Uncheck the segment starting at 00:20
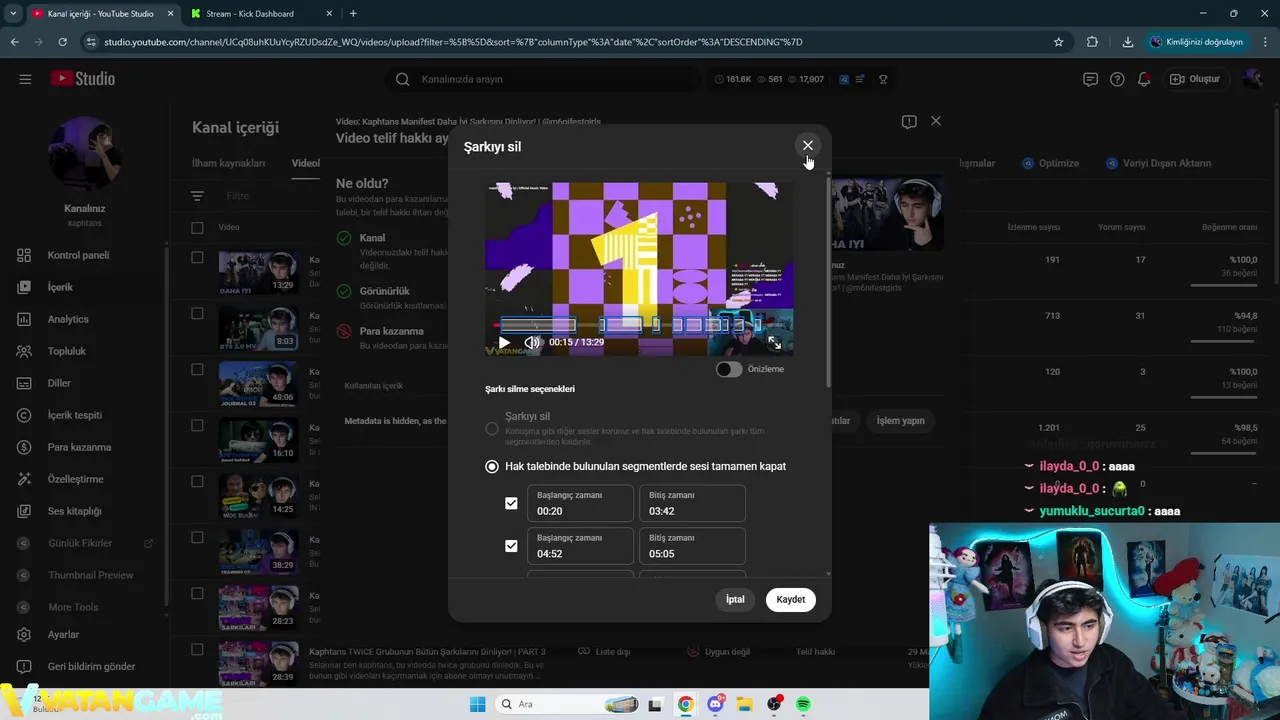This screenshot has width=1280, height=720. 511,503
